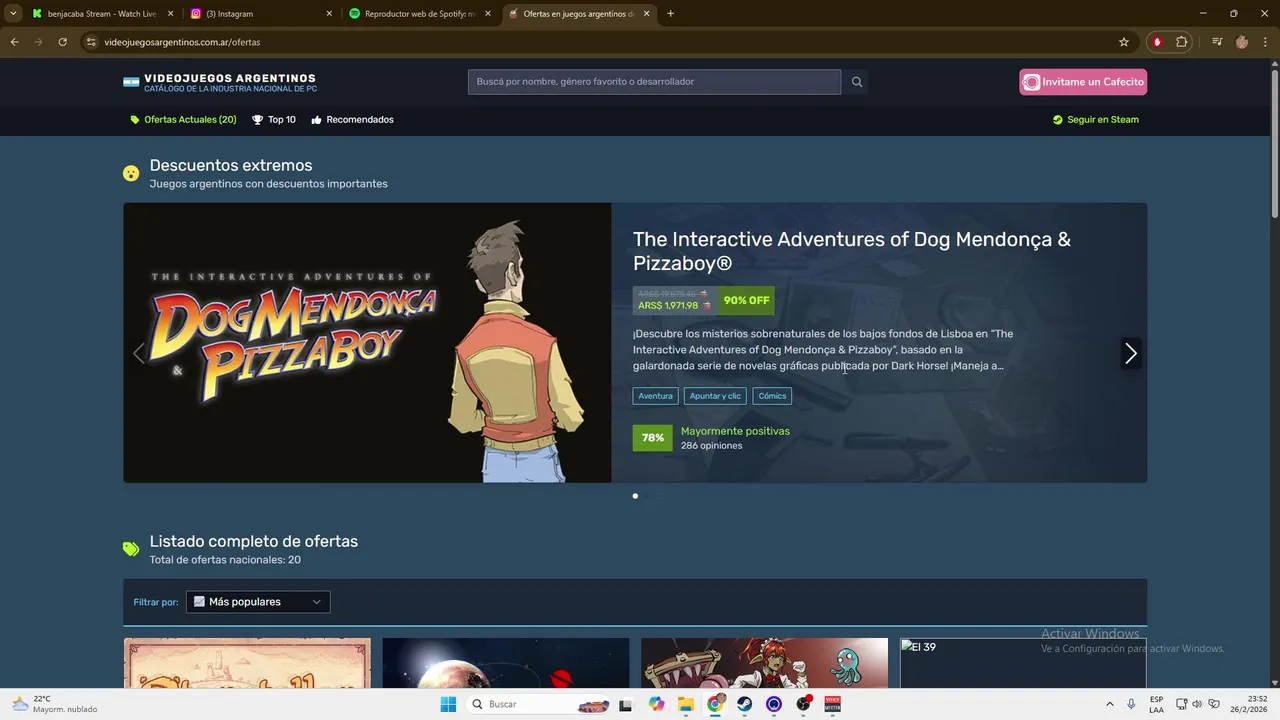Click the Argentina flag site logo
The width and height of the screenshot is (1280, 720).
[x=131, y=82]
